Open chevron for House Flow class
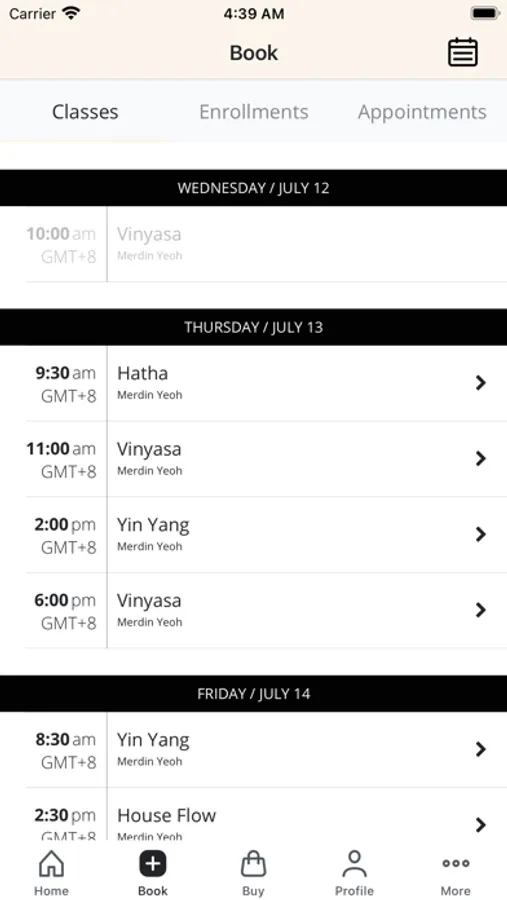 [481, 825]
